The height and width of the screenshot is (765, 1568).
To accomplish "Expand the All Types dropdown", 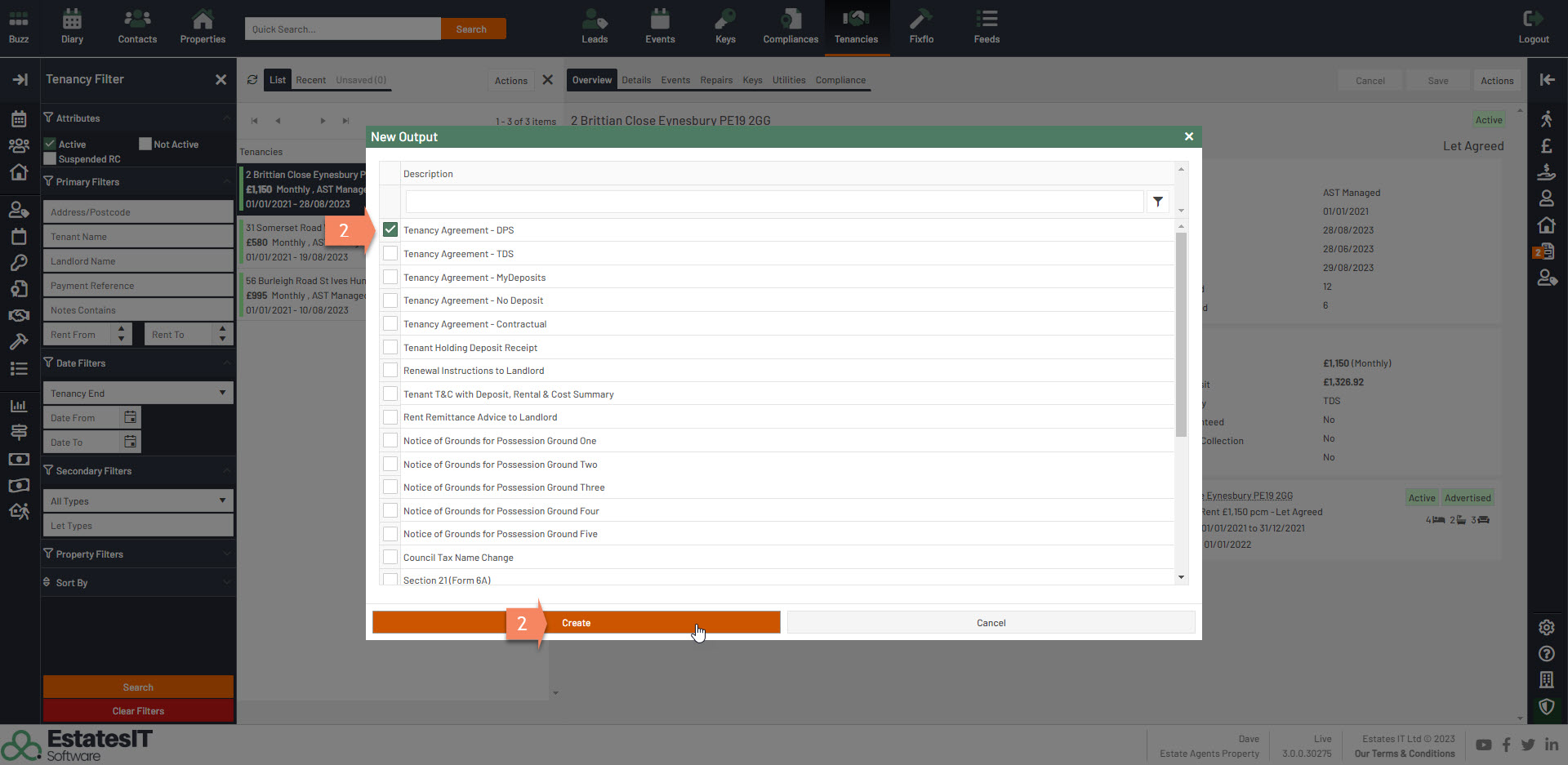I will pos(137,500).
